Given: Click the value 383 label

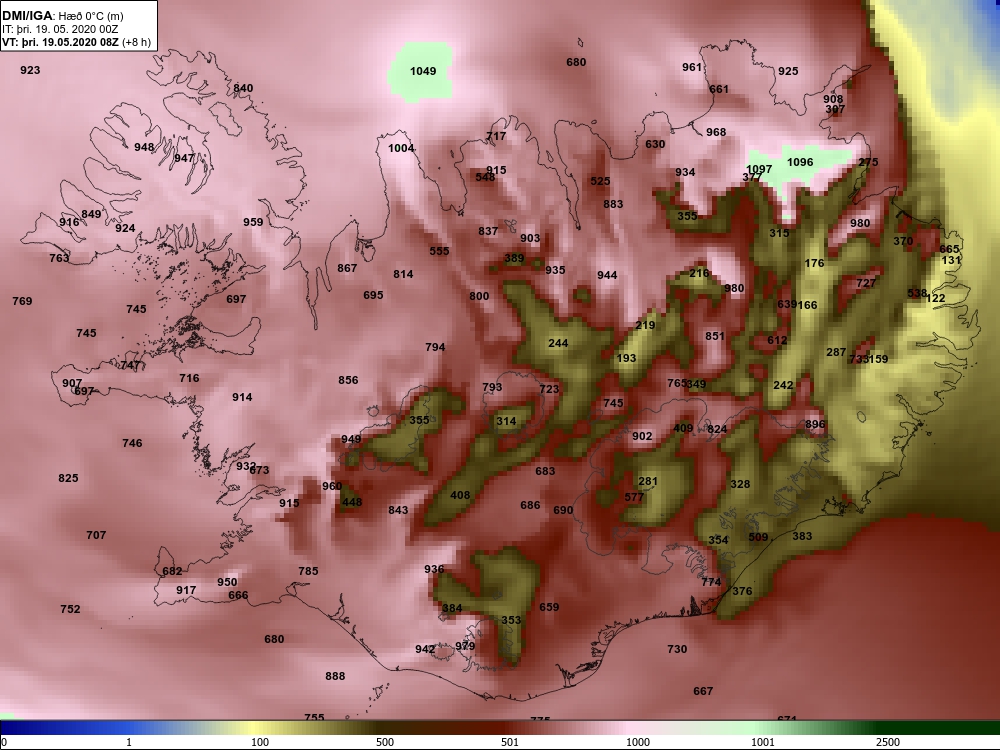Looking at the screenshot, I should pyautogui.click(x=802, y=536).
